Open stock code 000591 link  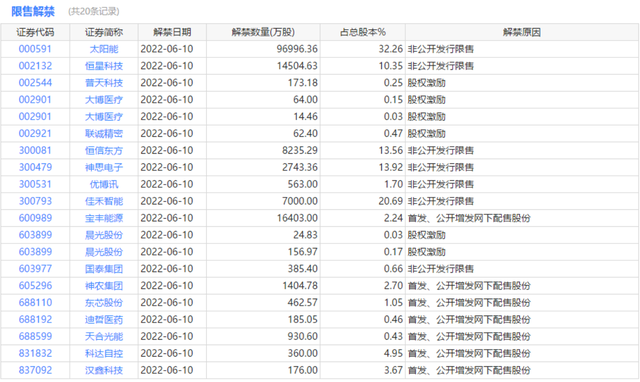pyautogui.click(x=35, y=49)
